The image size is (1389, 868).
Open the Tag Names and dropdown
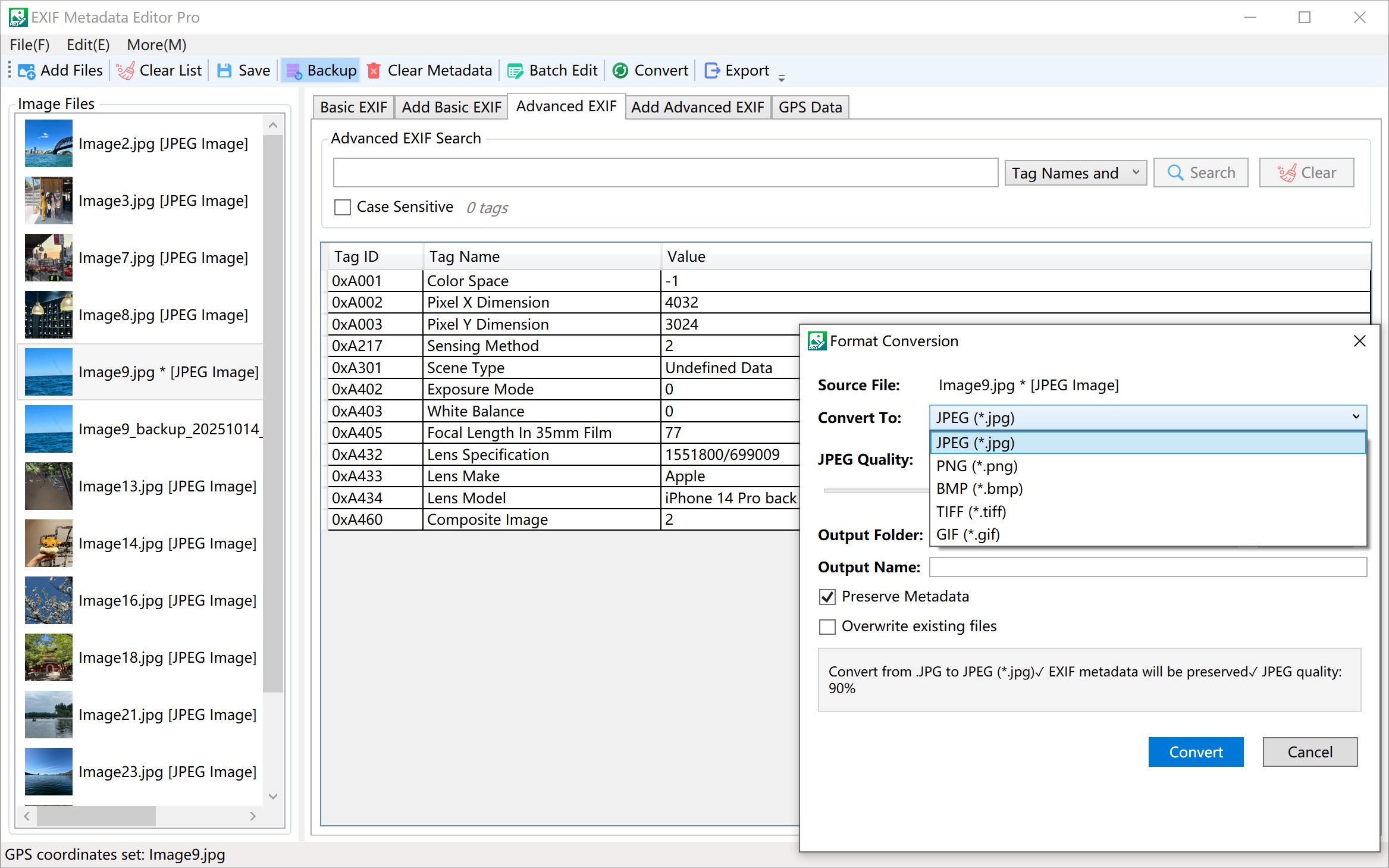click(1075, 173)
